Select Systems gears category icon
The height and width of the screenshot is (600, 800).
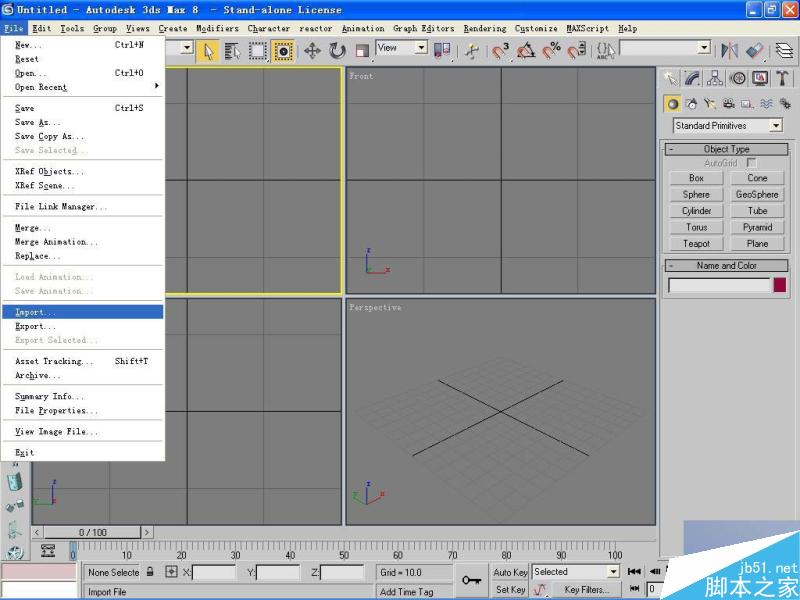(785, 104)
